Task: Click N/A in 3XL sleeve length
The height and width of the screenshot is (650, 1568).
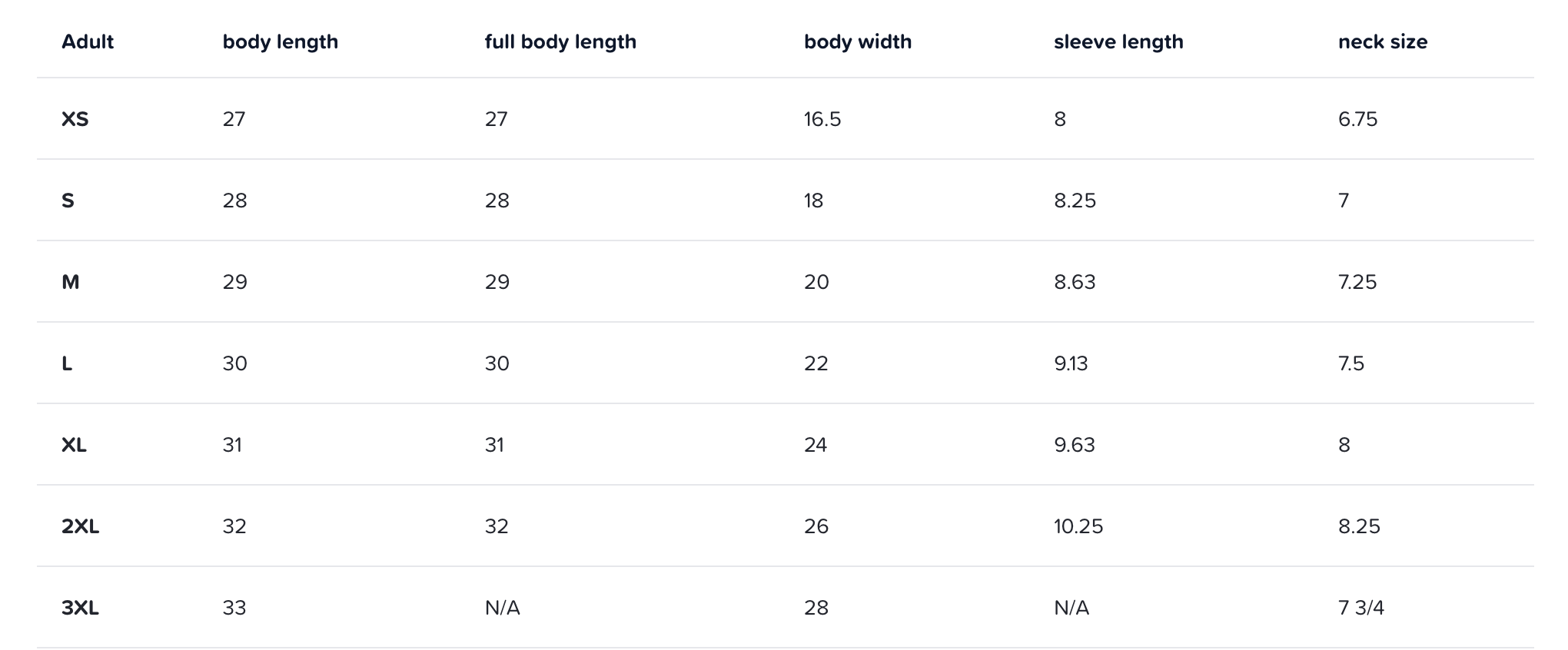Action: click(x=1071, y=608)
